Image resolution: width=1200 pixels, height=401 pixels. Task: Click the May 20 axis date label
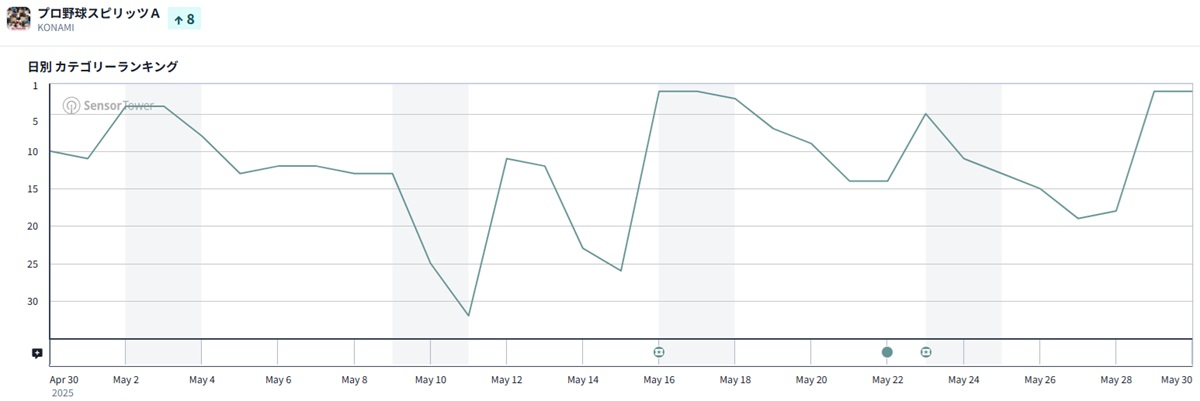pos(811,380)
